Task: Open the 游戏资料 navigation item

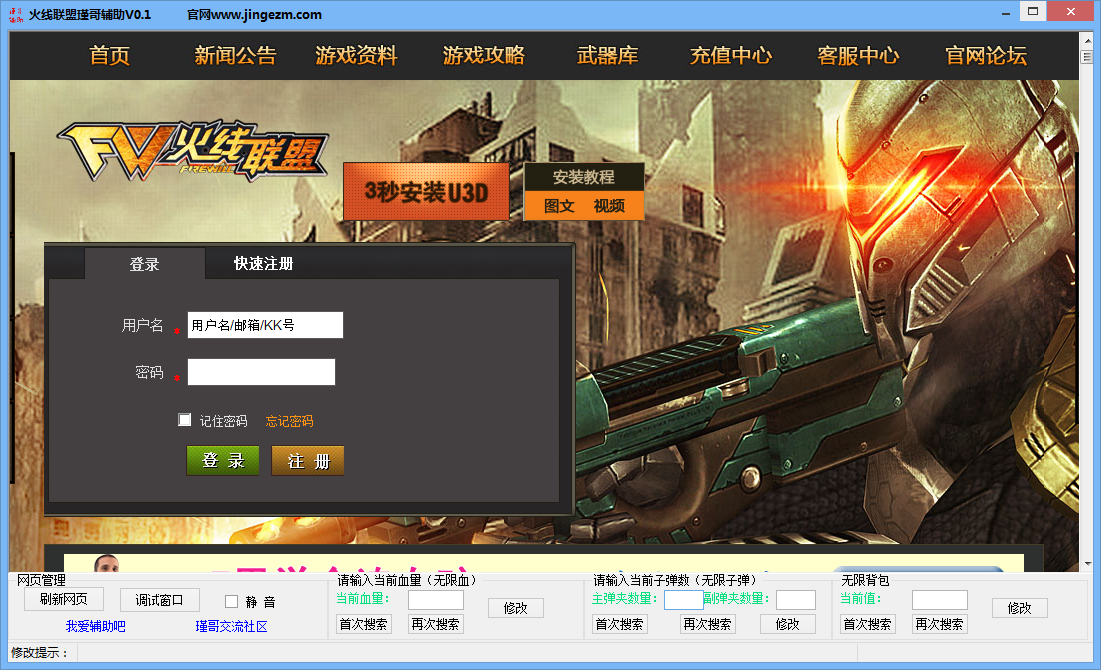Action: pyautogui.click(x=356, y=55)
